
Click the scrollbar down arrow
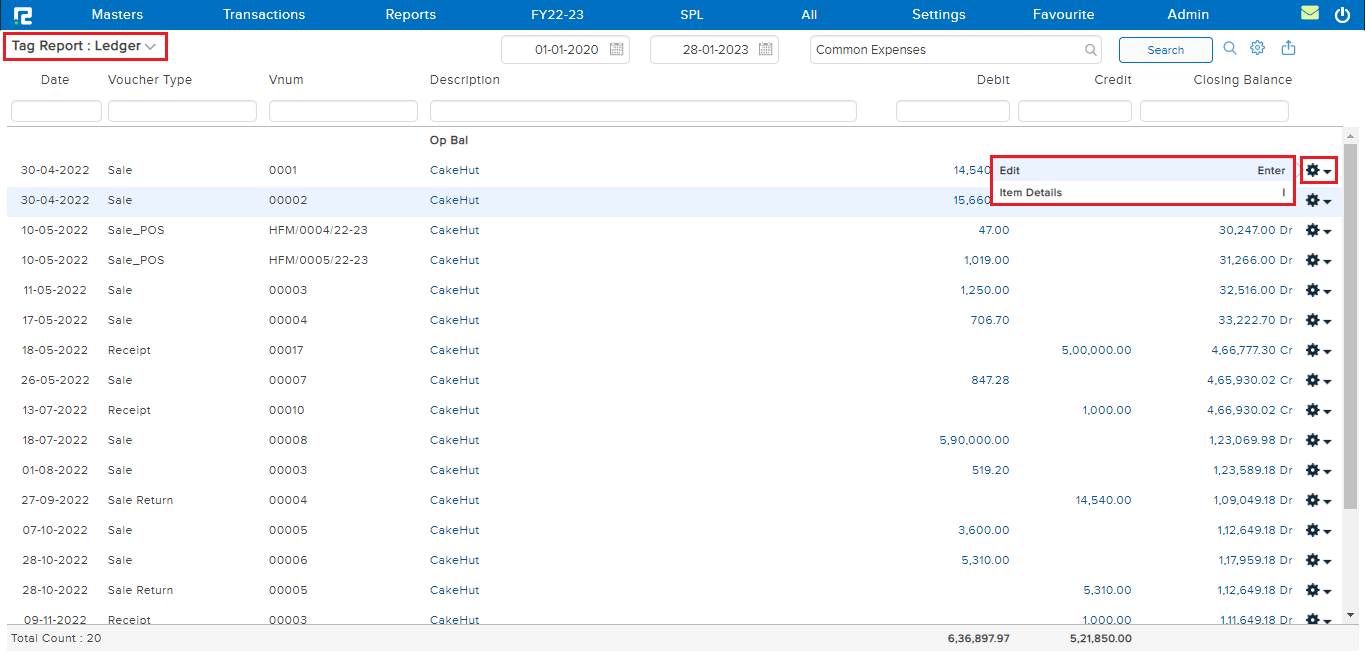click(1351, 615)
